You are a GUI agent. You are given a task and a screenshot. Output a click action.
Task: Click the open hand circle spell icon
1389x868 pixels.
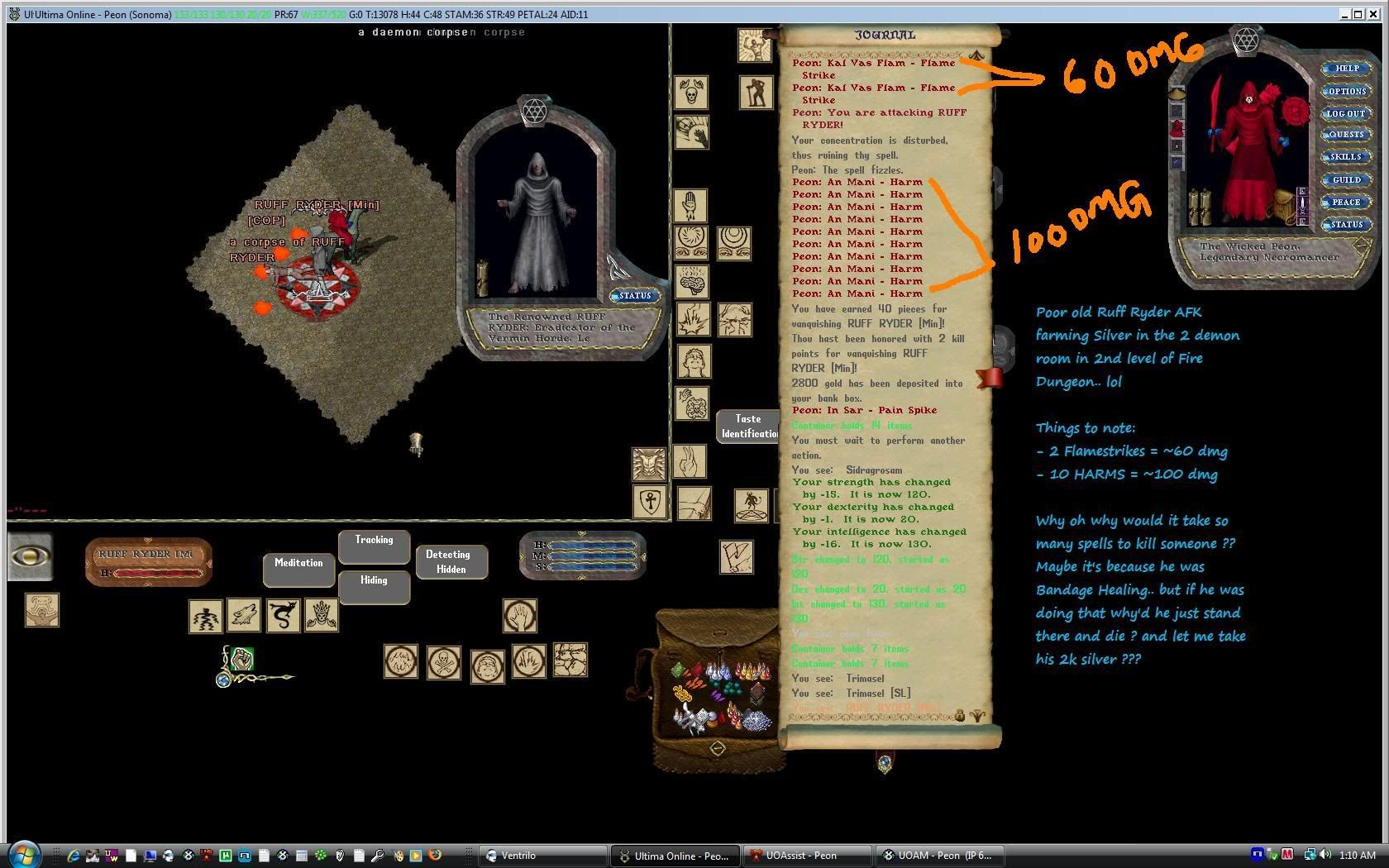point(520,616)
